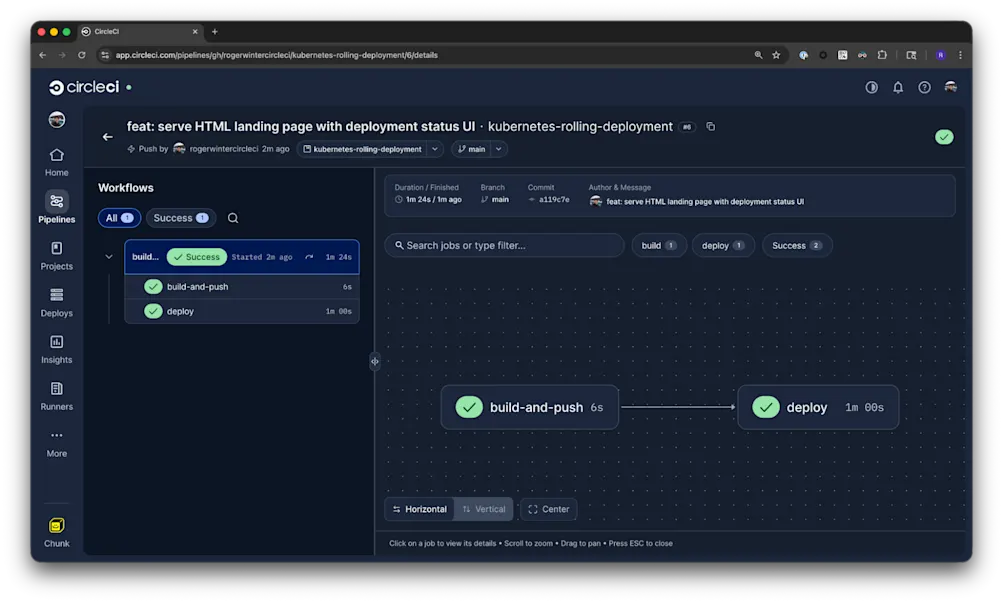Collapse the build workflow chevron

(x=109, y=257)
